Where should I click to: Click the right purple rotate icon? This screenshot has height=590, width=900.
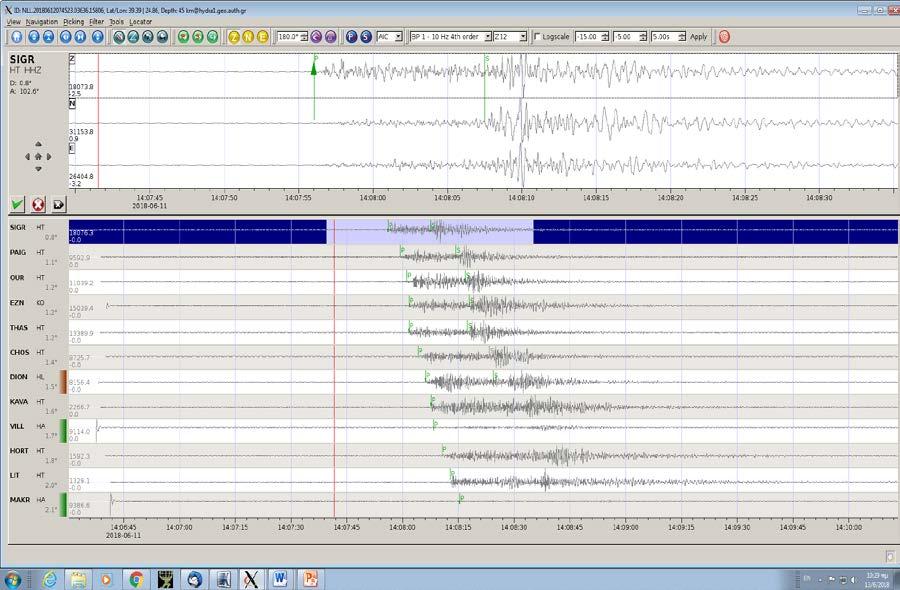tap(330, 37)
